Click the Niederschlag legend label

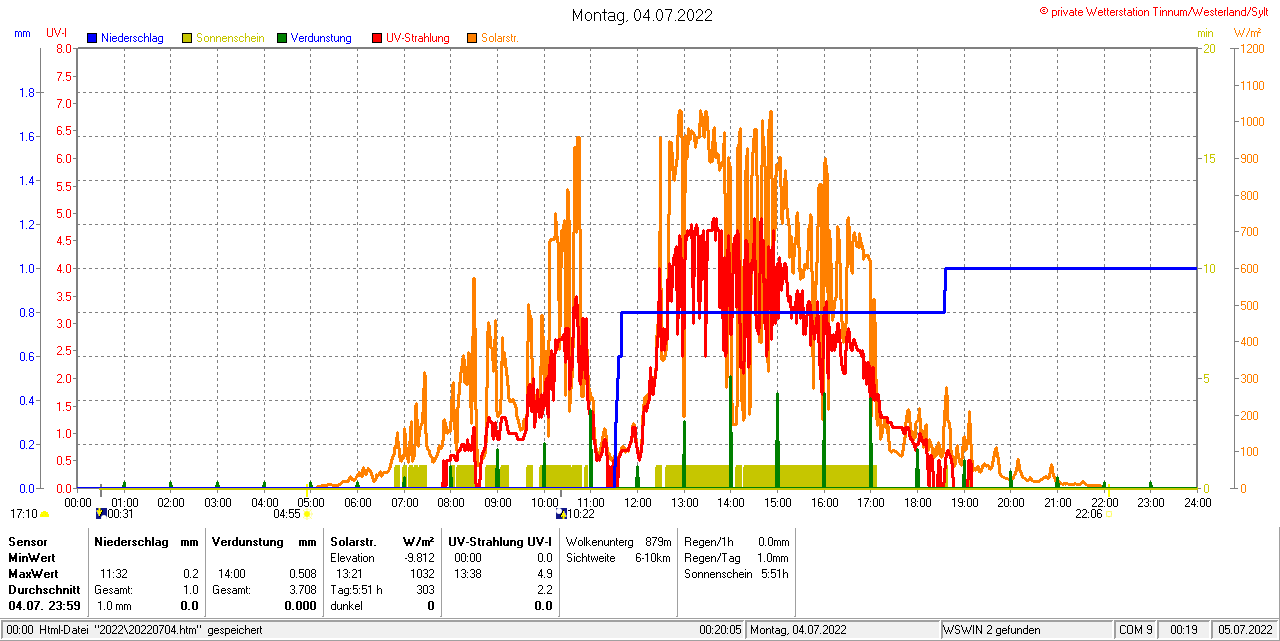pyautogui.click(x=131, y=38)
